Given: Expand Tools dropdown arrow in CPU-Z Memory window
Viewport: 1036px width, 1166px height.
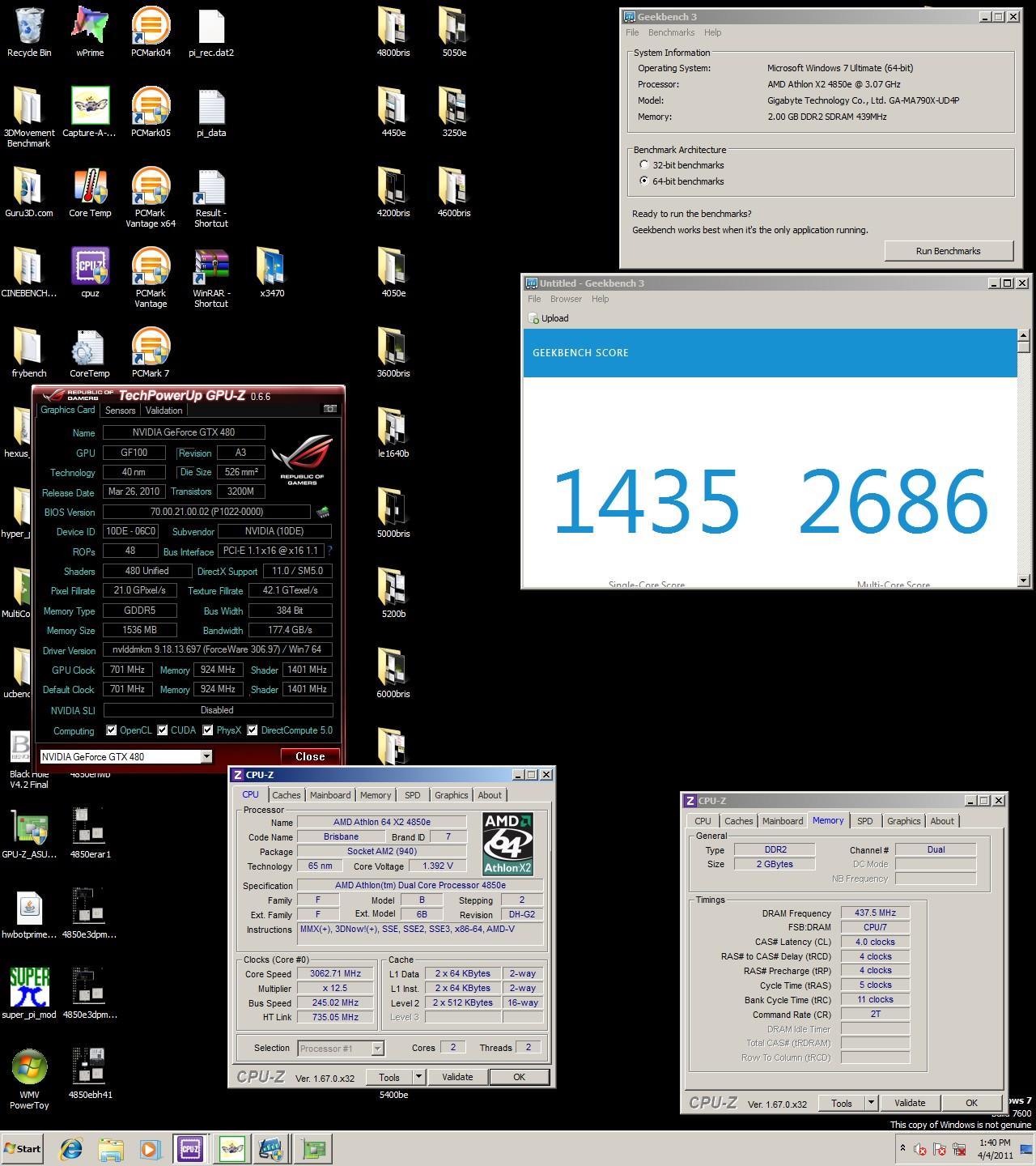Looking at the screenshot, I should point(871,1103).
